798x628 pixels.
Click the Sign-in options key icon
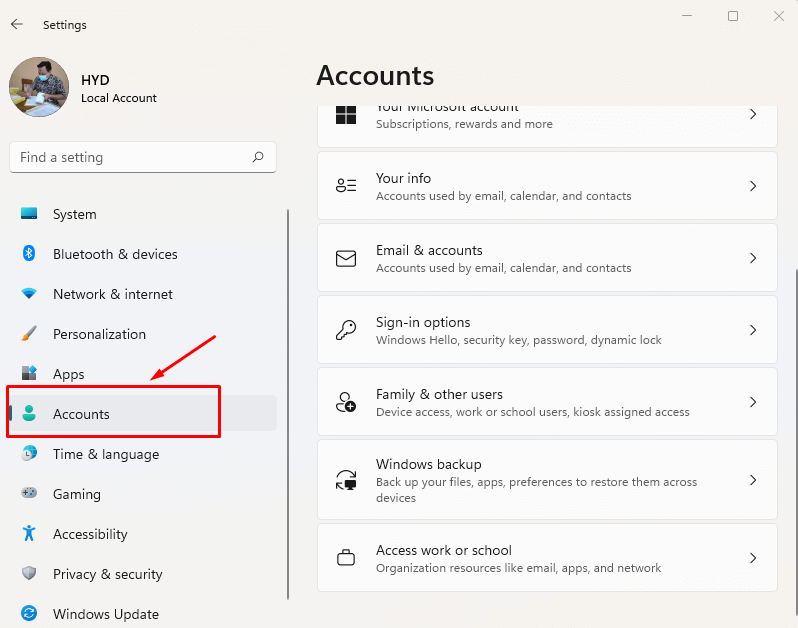click(346, 330)
